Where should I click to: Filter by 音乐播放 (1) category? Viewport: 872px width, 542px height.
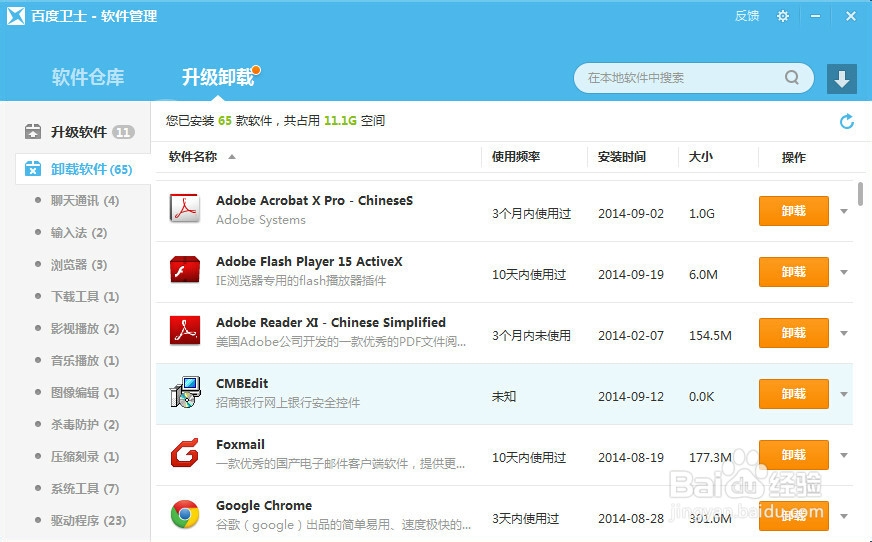(85, 360)
